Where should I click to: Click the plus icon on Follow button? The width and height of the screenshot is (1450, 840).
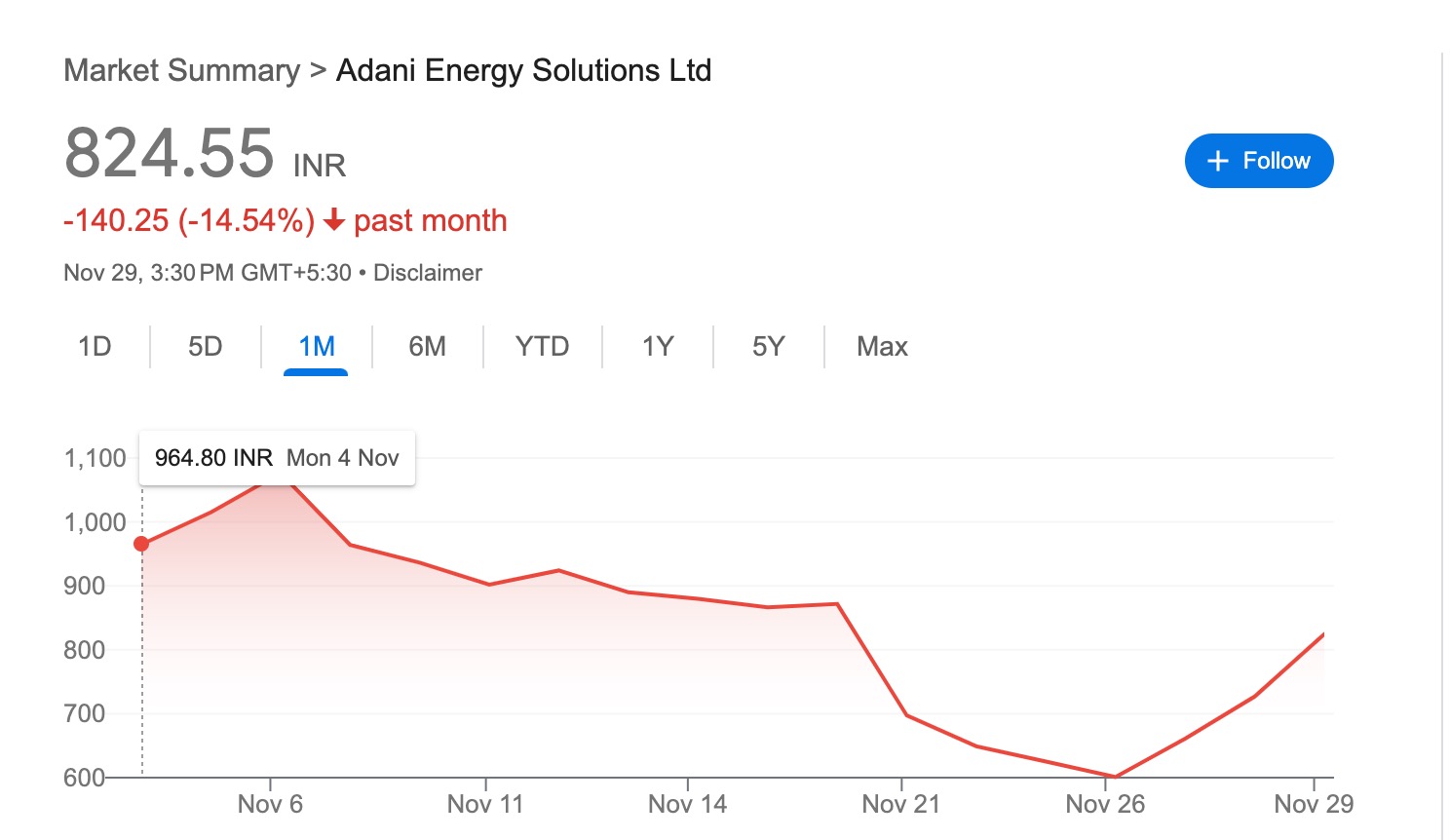point(1217,161)
